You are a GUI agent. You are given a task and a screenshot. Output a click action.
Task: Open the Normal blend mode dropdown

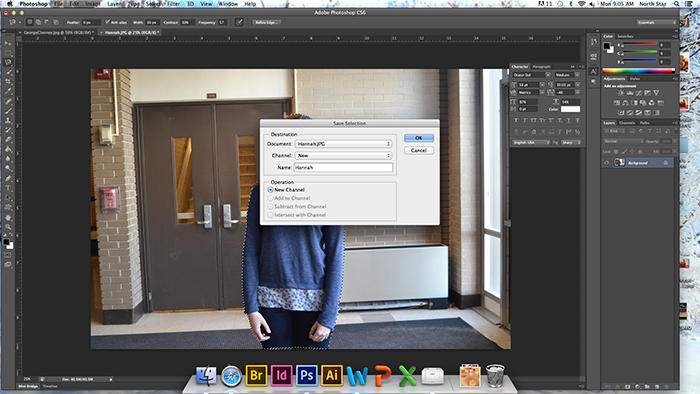[x=623, y=141]
